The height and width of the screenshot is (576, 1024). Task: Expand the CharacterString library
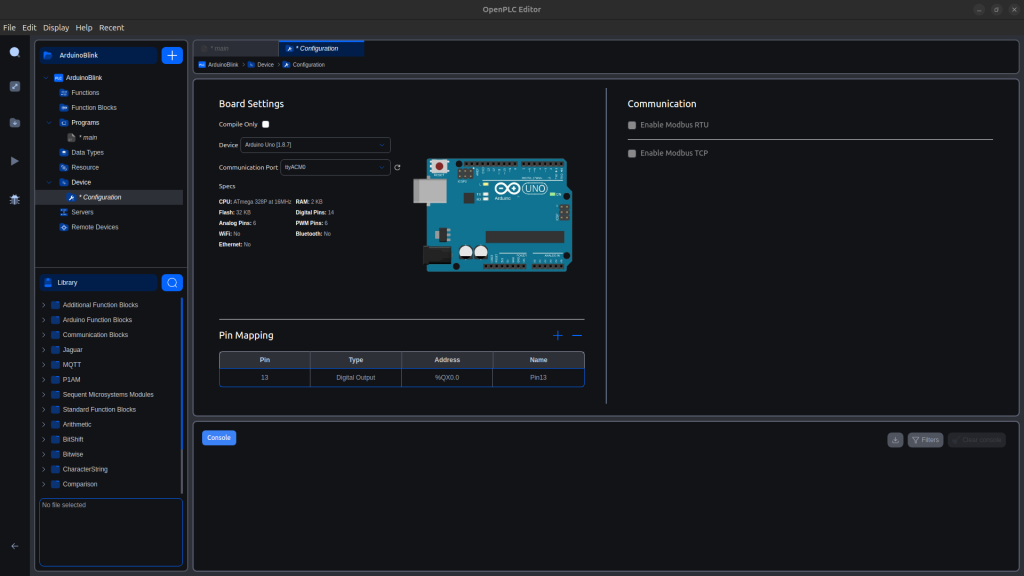pos(44,470)
